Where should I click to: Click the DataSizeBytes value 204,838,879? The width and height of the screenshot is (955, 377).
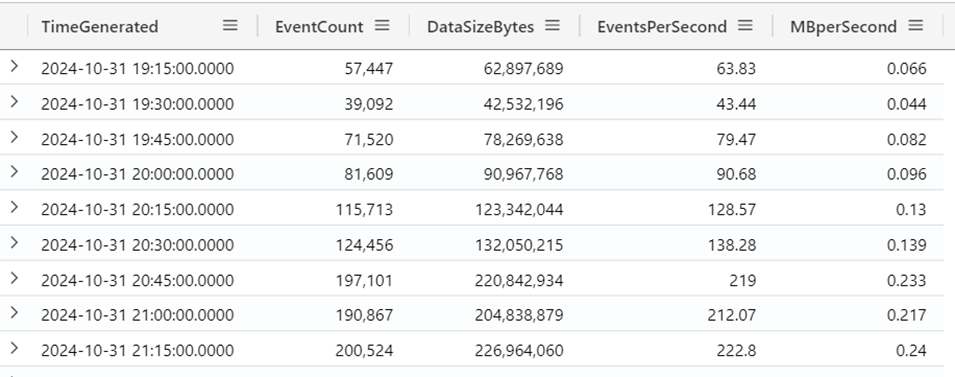(520, 315)
